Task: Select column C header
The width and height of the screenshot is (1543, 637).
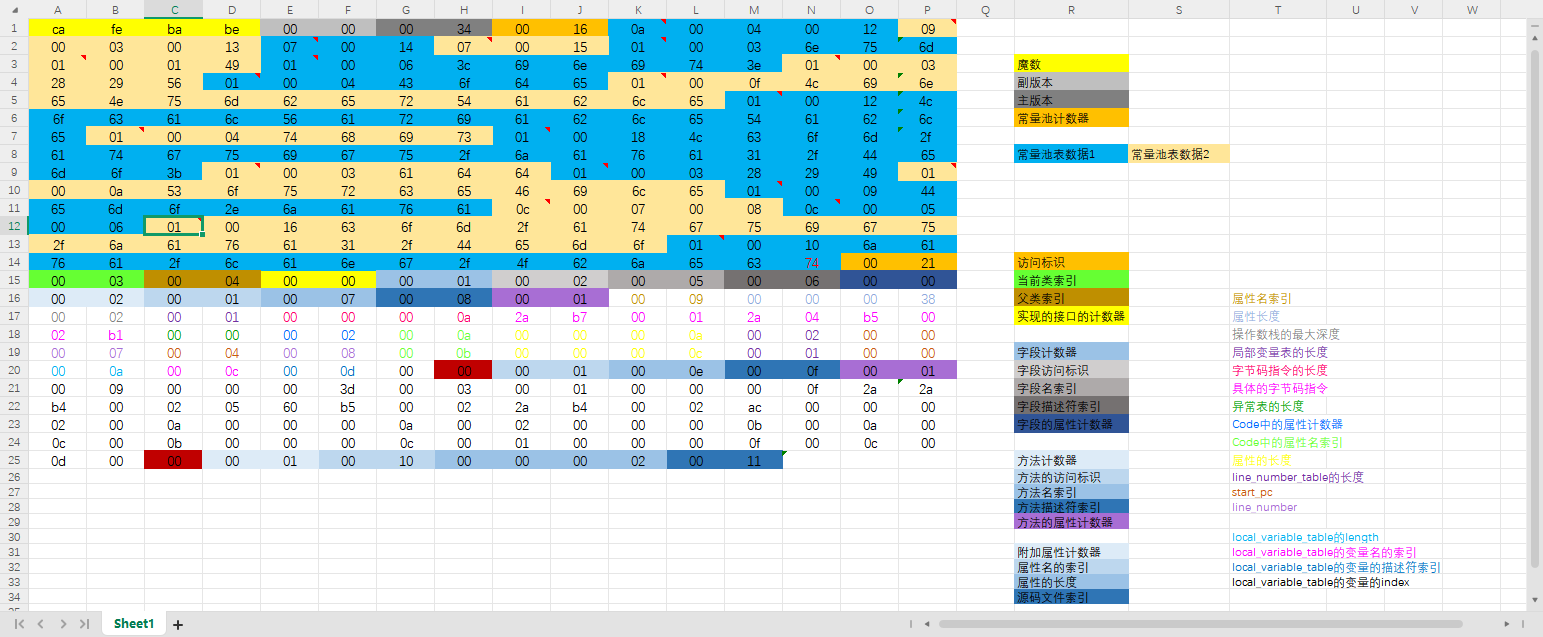Action: coord(174,10)
